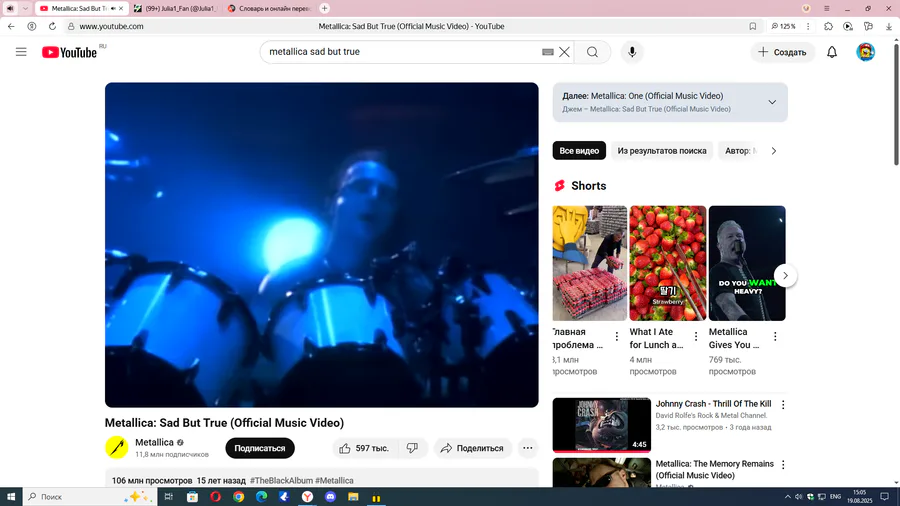
Task: Pause the video by clicking player
Action: click(321, 245)
